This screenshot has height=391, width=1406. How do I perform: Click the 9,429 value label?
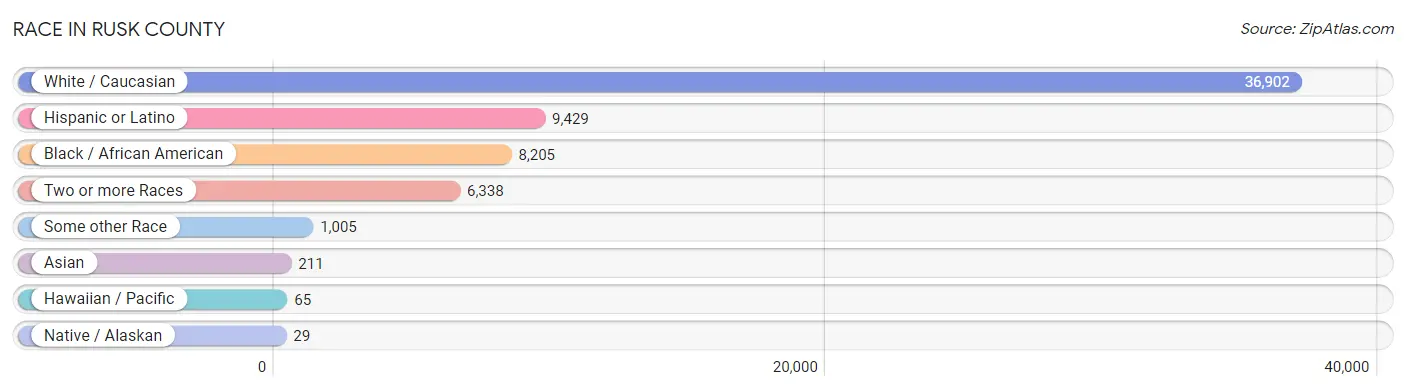pos(570,118)
